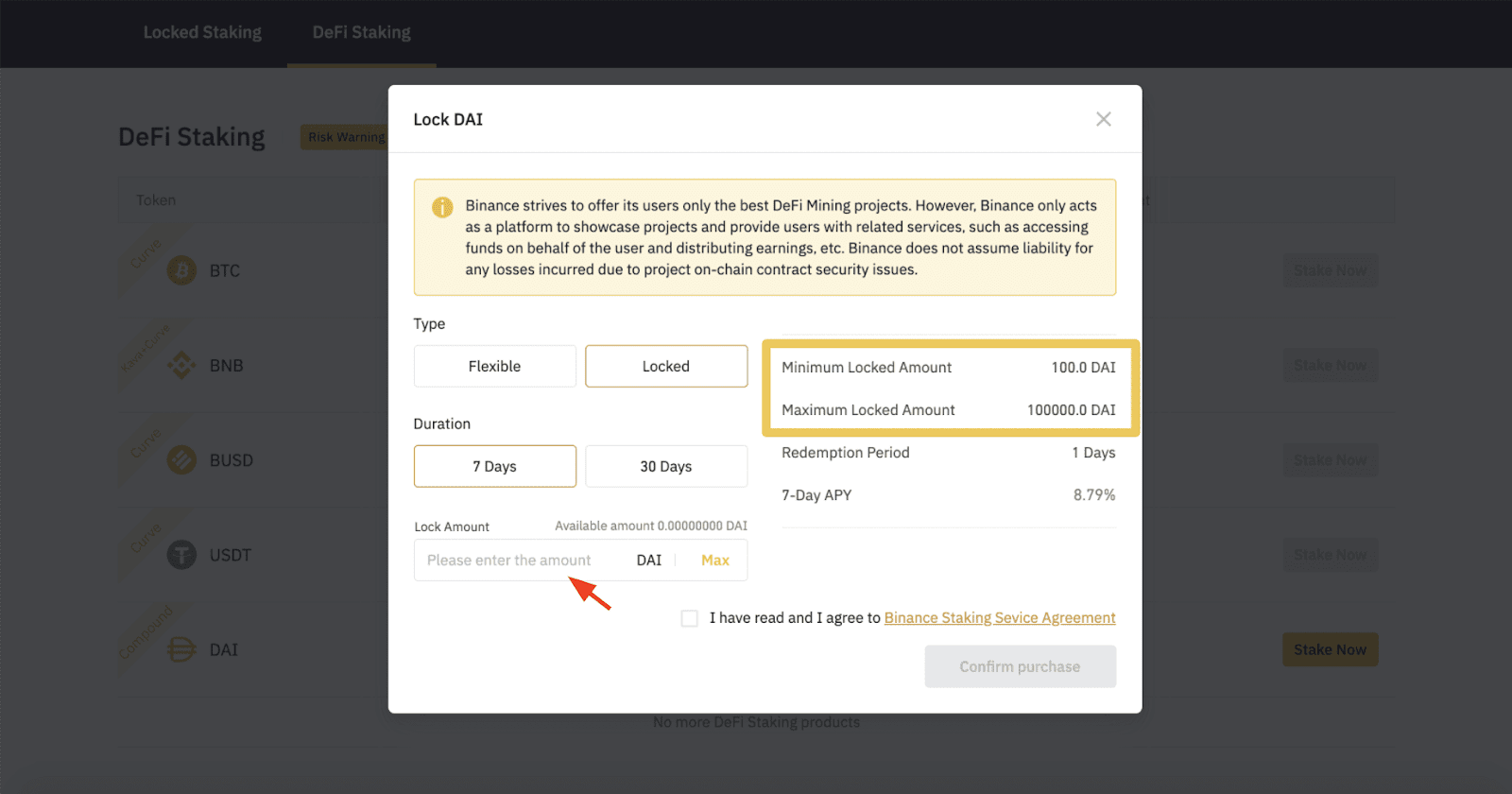Viewport: 1512px width, 794px height.
Task: Click the Confirm purchase button
Action: pos(1021,666)
